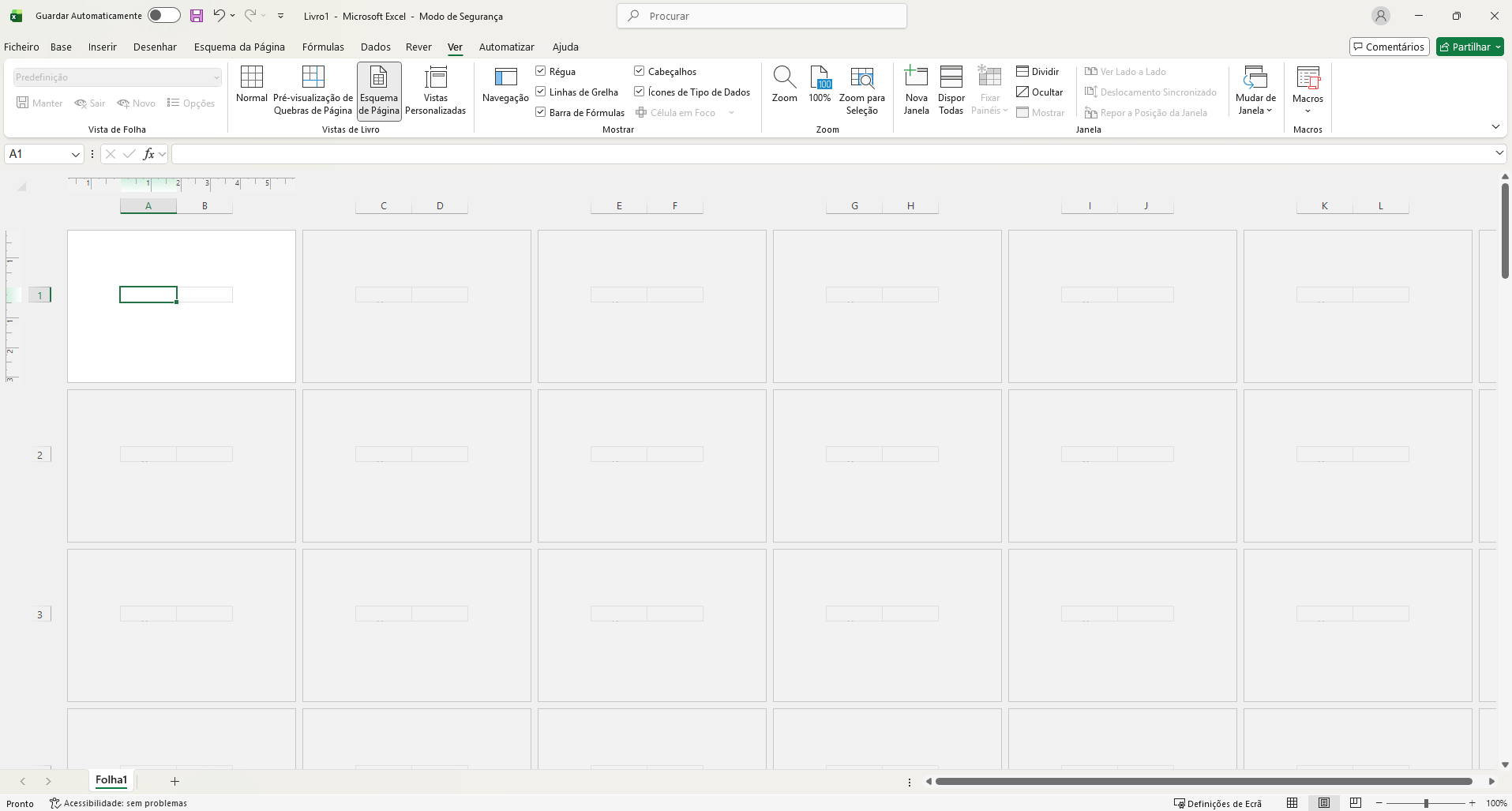Select Esquema de Página view button
The width and height of the screenshot is (1512, 811).
click(x=379, y=90)
